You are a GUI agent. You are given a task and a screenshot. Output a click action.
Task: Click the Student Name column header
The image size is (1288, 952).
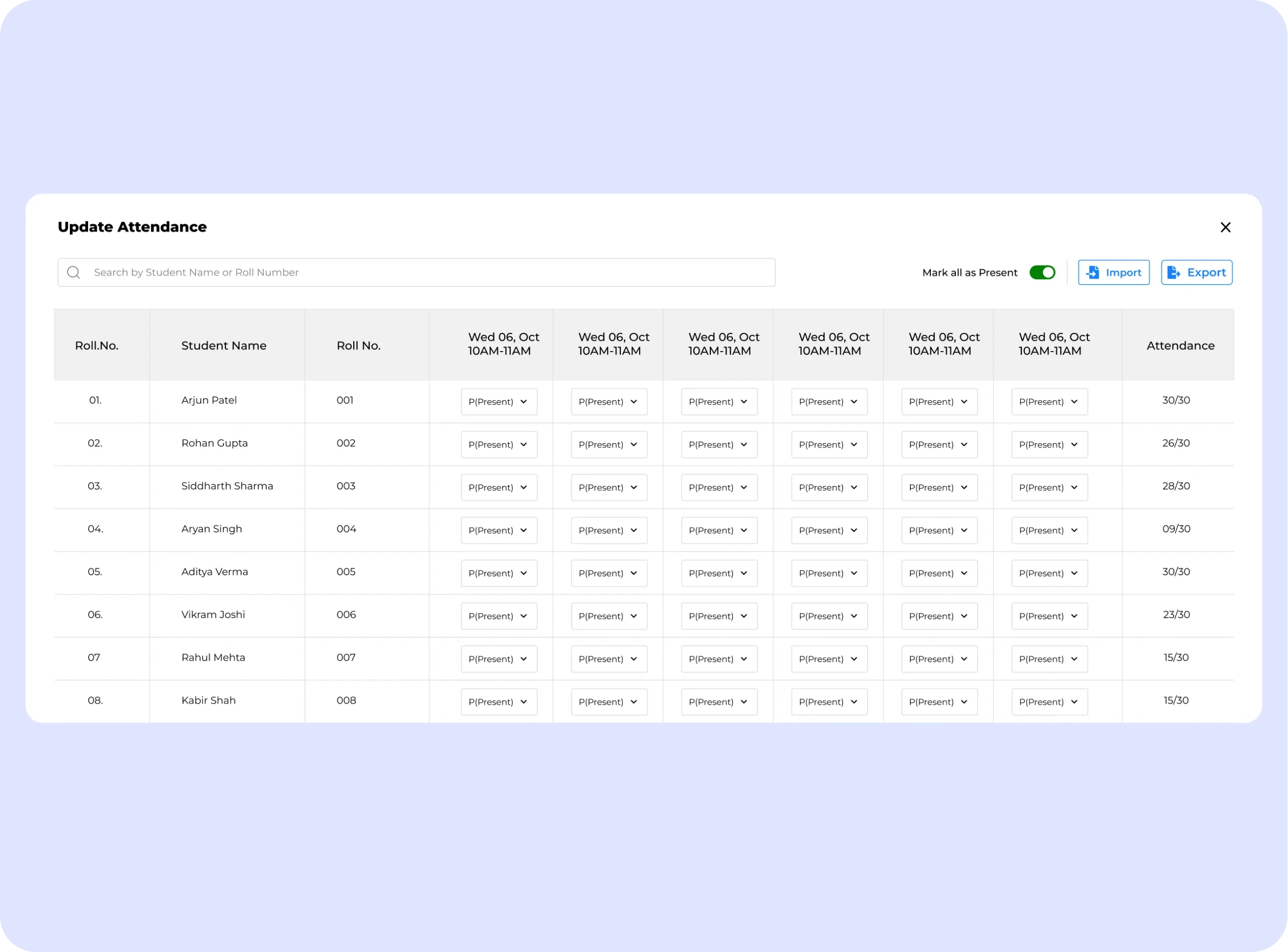point(224,346)
